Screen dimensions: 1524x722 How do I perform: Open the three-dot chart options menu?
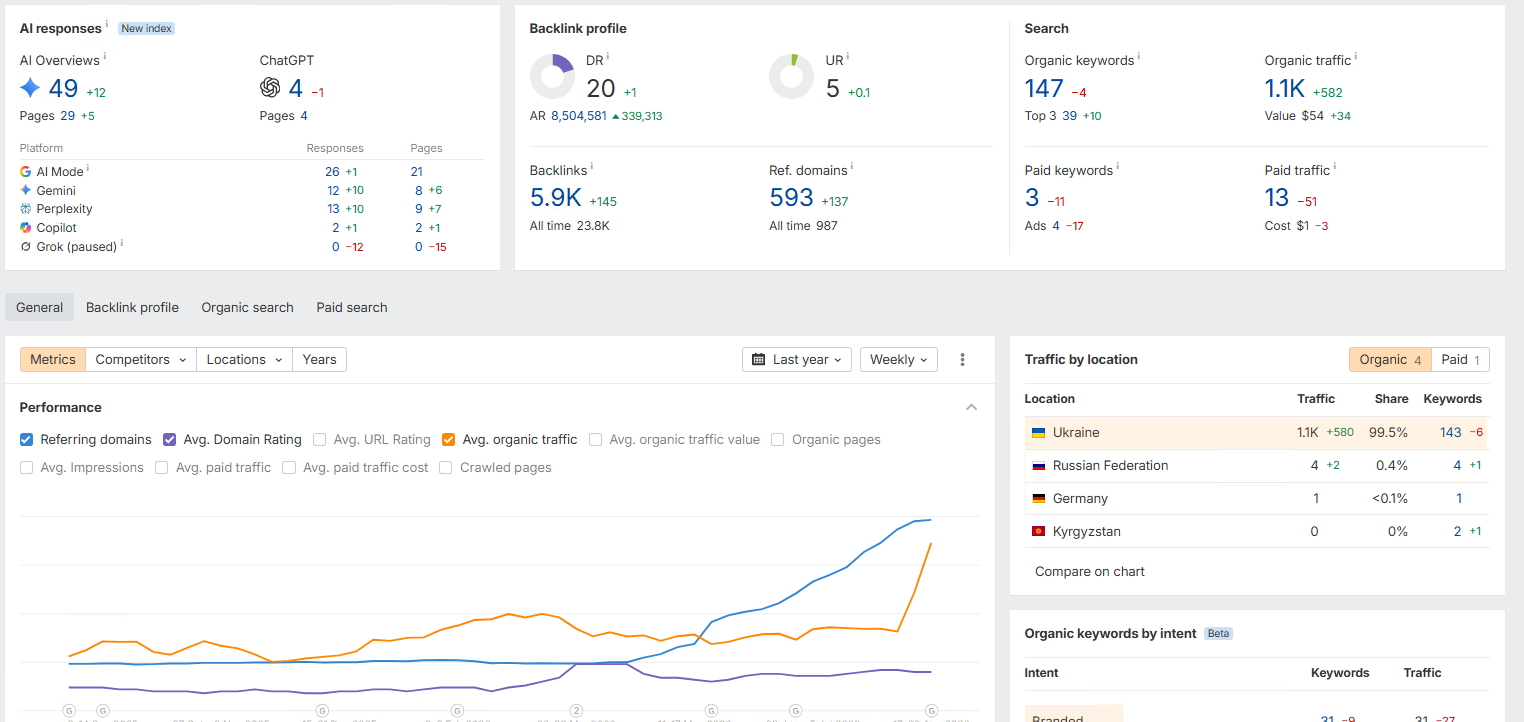pyautogui.click(x=963, y=360)
